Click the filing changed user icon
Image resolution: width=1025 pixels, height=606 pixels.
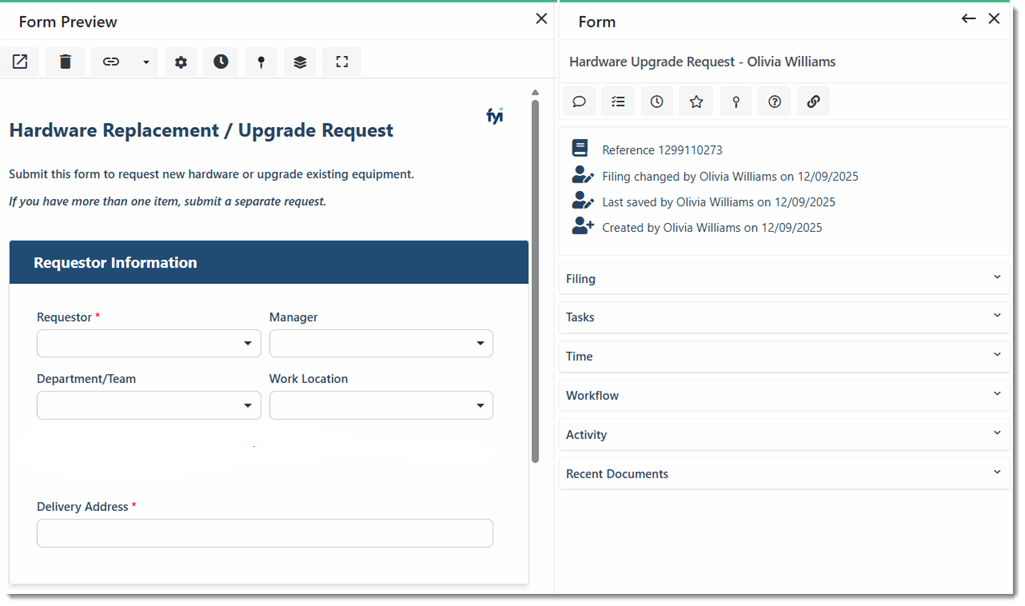click(x=582, y=175)
